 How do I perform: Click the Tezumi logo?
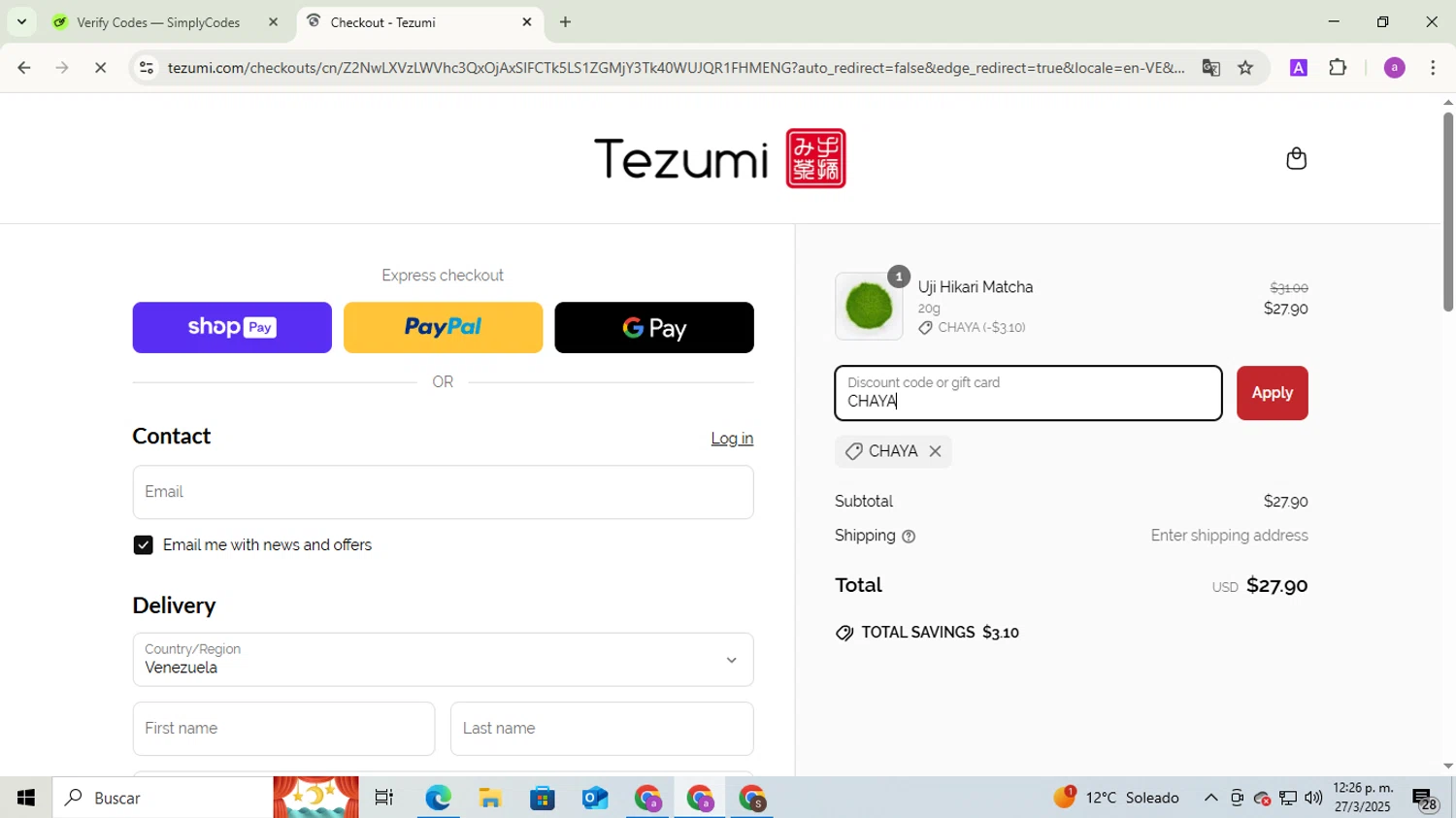point(720,158)
